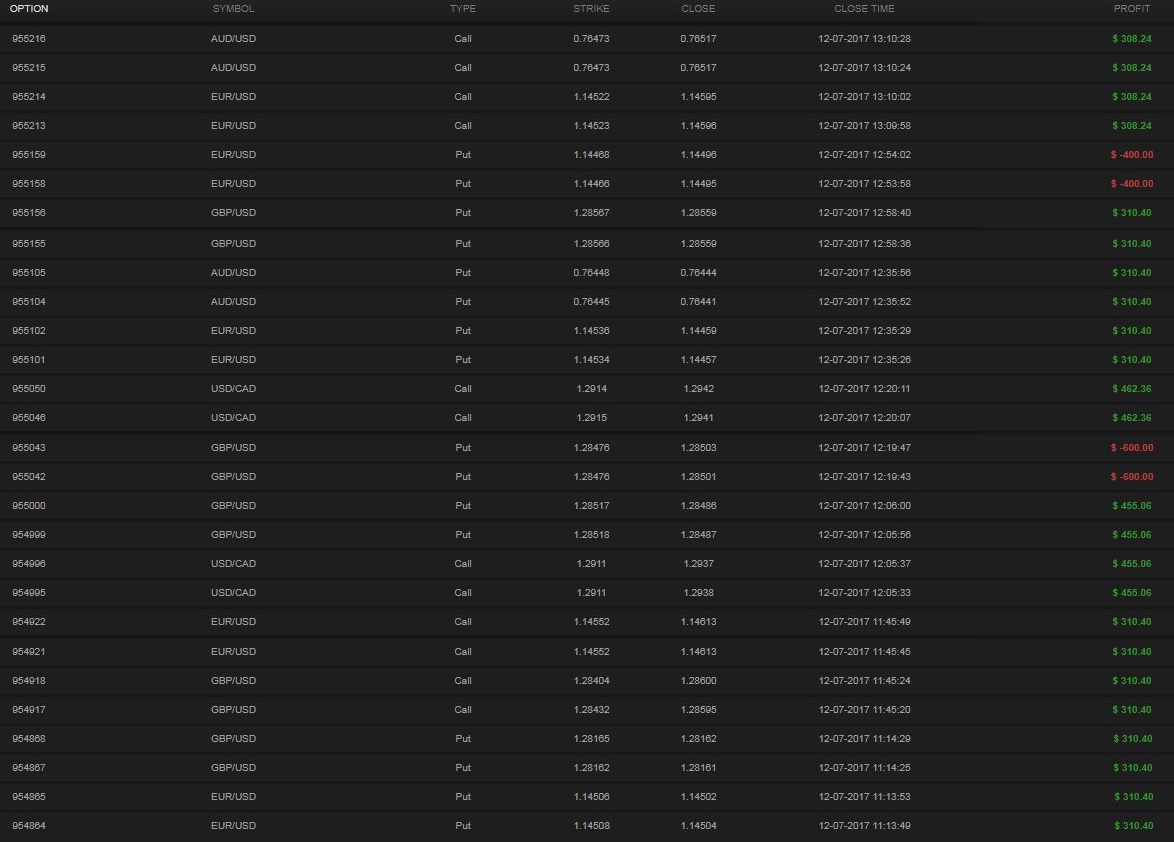Select AUD/USD symbol in row 955105
Image resolution: width=1174 pixels, height=842 pixels.
[x=233, y=273]
